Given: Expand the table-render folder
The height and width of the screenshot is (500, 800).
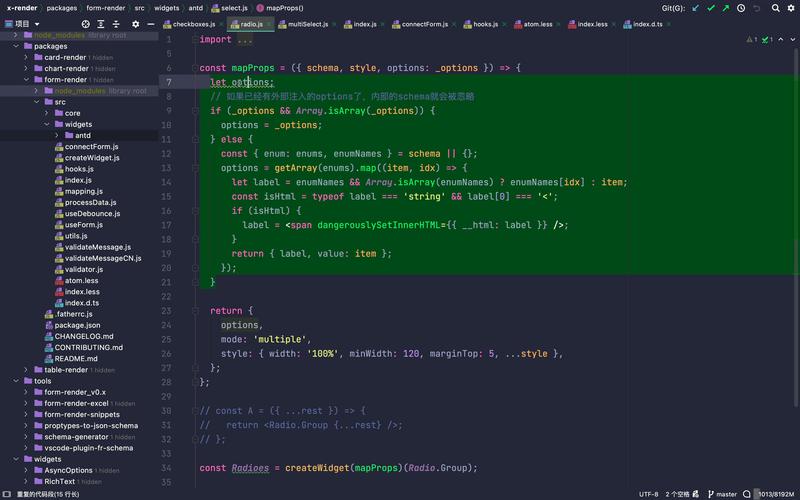Looking at the screenshot, I should click(x=26, y=370).
